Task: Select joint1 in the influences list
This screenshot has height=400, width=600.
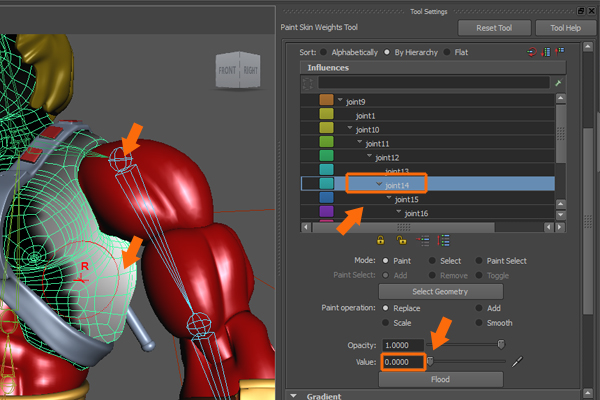Action: click(365, 115)
